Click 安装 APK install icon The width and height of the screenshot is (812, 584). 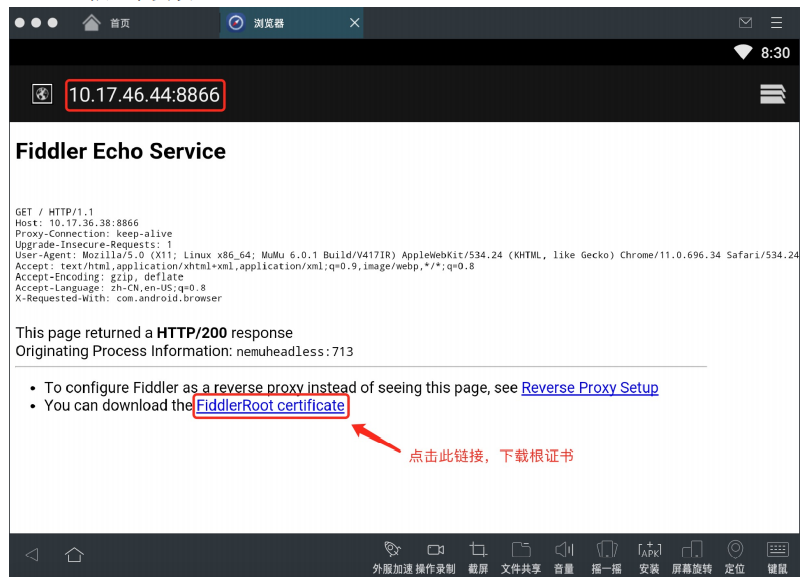click(x=649, y=557)
